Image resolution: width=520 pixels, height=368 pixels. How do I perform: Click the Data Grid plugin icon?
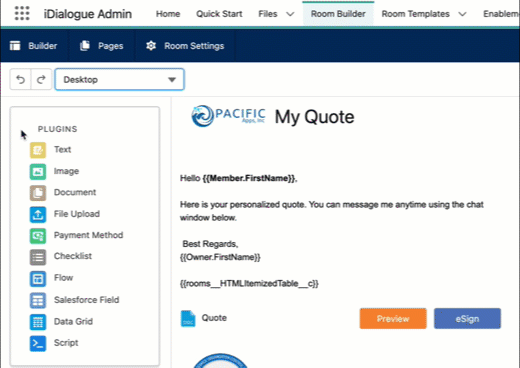[38, 322]
